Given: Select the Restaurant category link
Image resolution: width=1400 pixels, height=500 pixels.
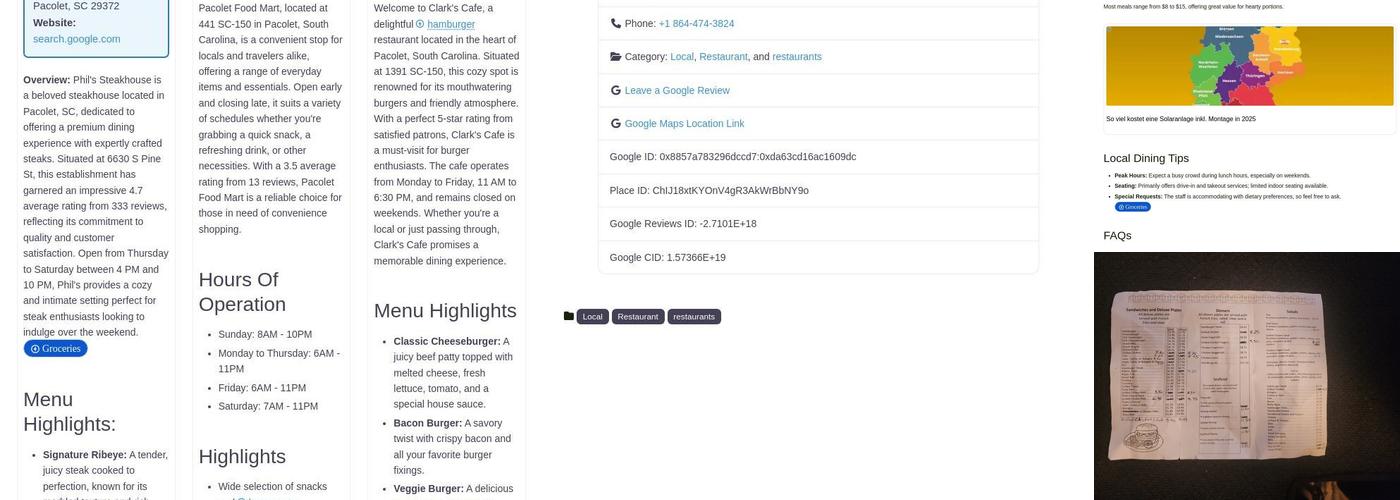Looking at the screenshot, I should coord(723,57).
